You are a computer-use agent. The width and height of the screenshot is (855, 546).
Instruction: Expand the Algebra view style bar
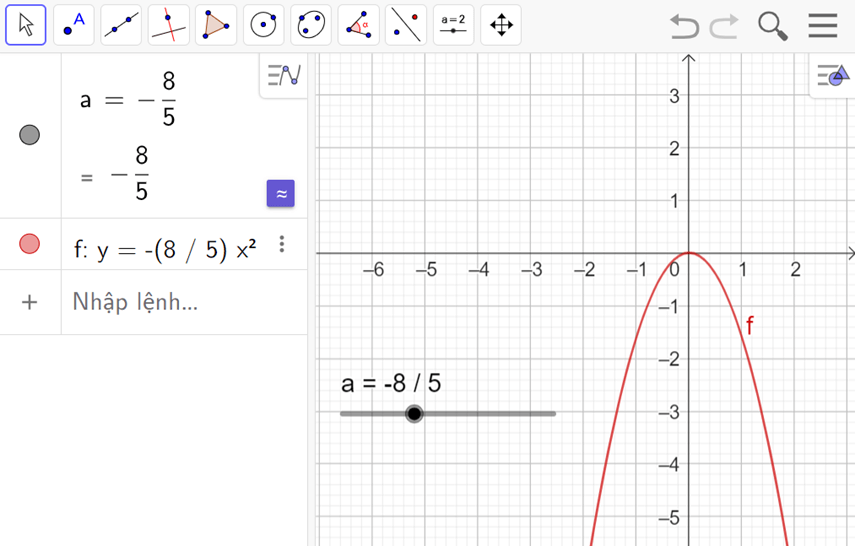tap(284, 75)
